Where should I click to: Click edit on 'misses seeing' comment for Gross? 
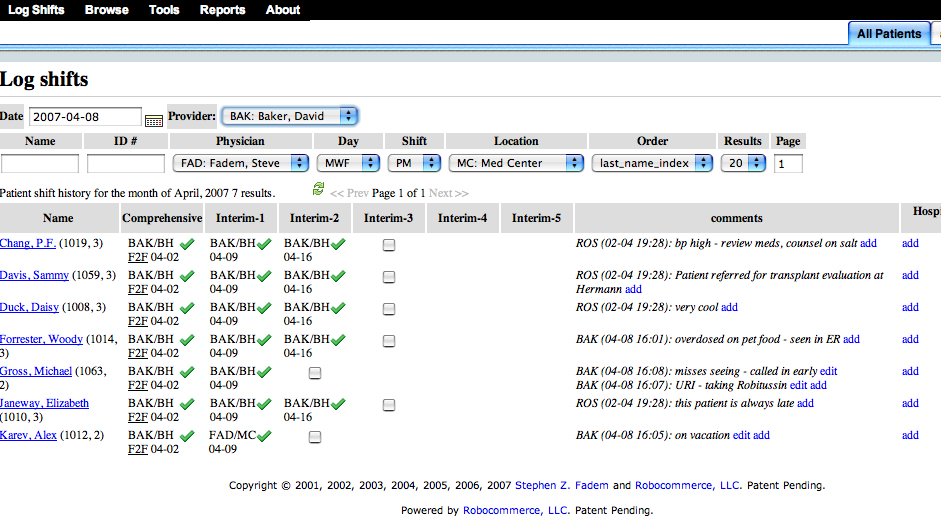pos(828,371)
